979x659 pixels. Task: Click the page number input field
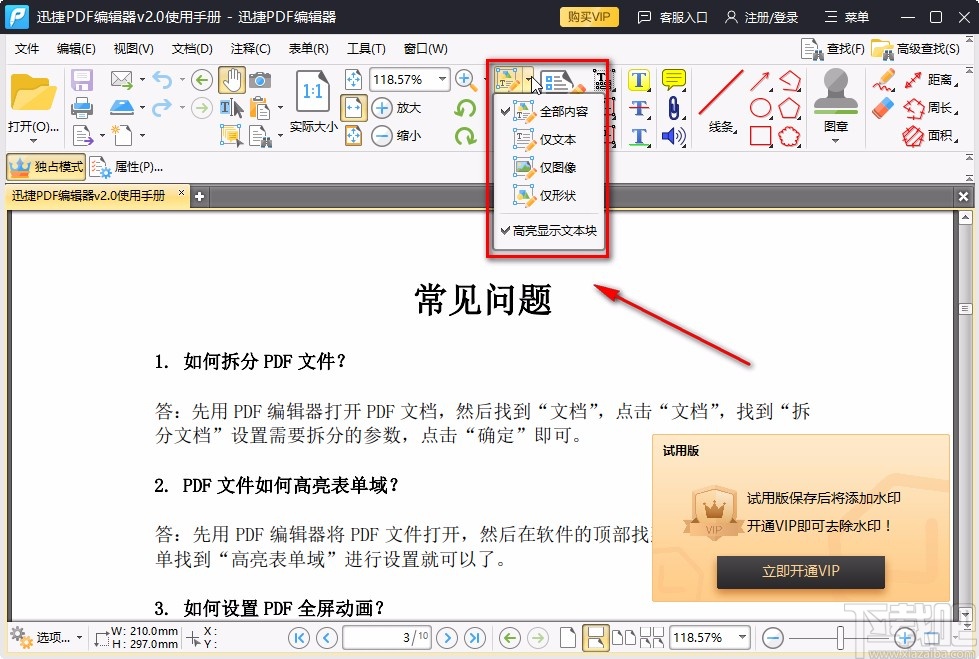(x=383, y=637)
